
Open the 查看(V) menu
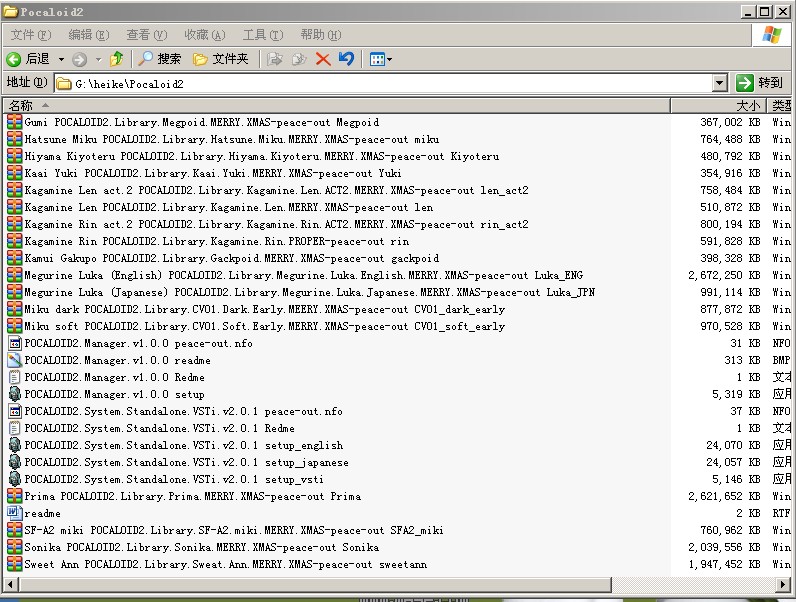pyautogui.click(x=146, y=35)
